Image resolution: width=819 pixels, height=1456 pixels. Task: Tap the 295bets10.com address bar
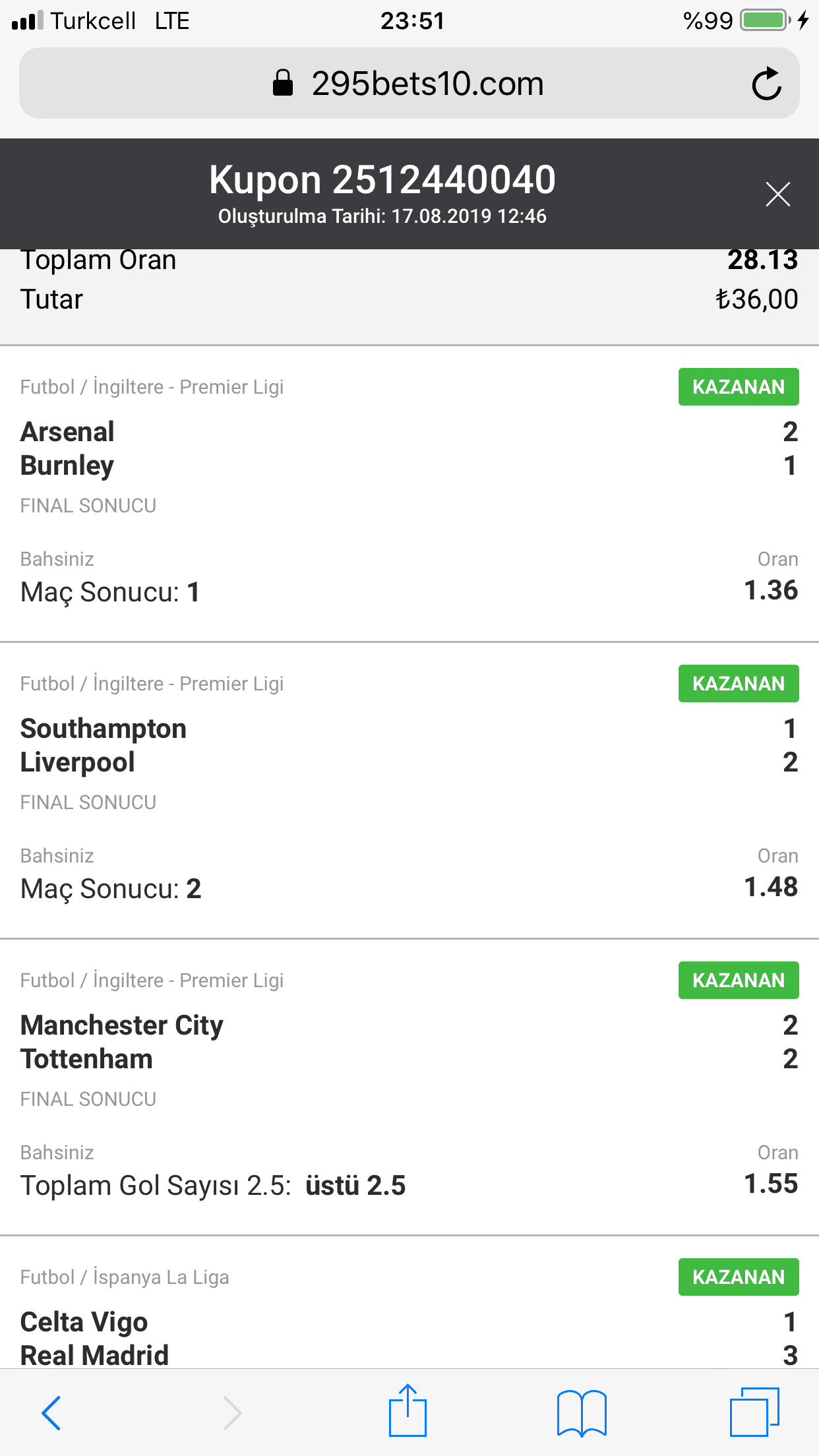point(409,83)
